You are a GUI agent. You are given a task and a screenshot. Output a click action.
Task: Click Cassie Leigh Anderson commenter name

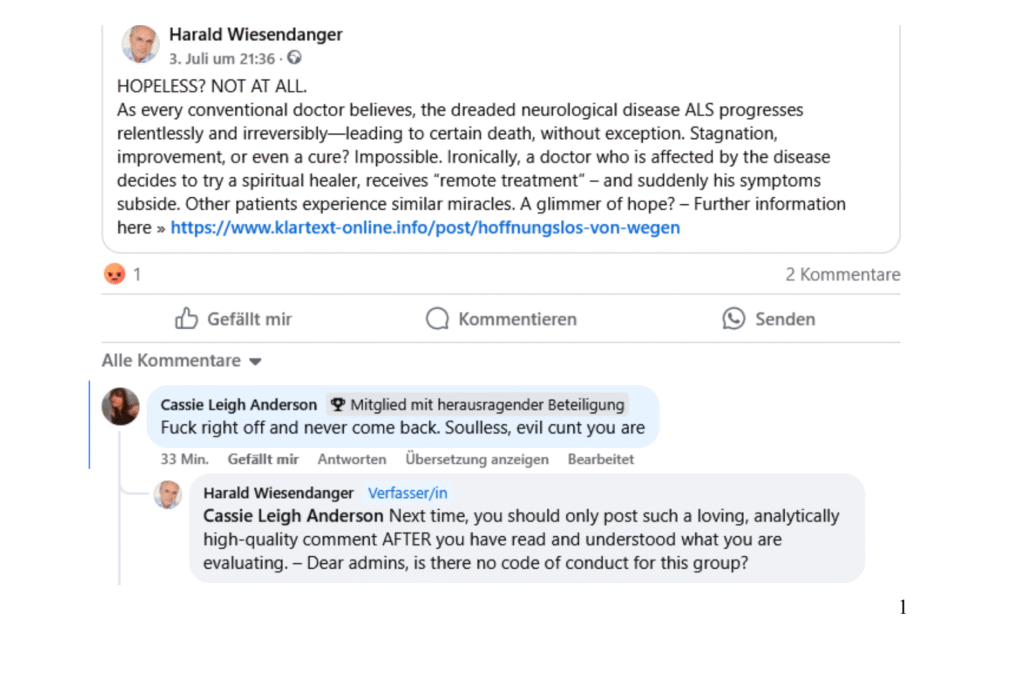(x=239, y=405)
